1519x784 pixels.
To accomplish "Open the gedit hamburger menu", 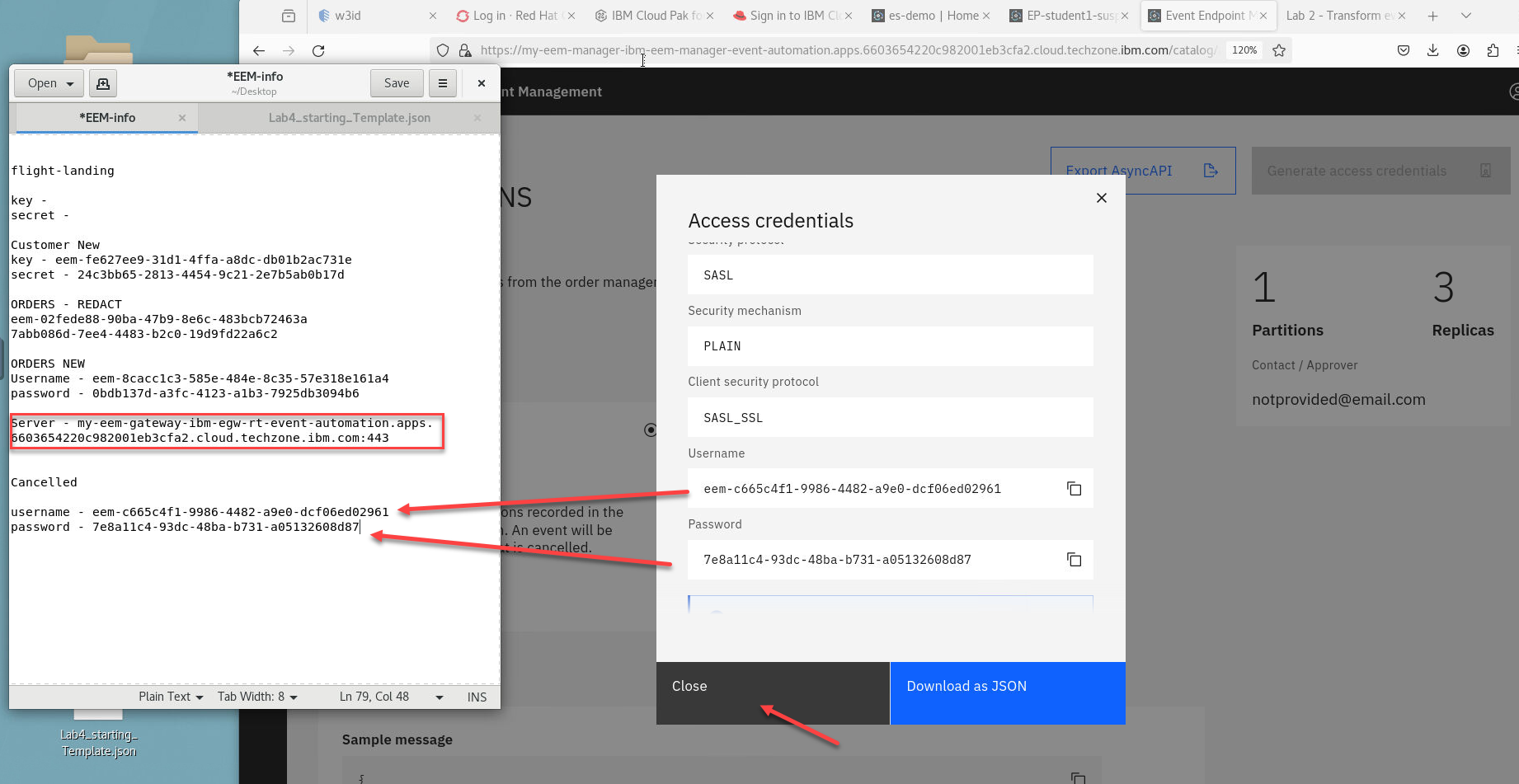I will 443,83.
